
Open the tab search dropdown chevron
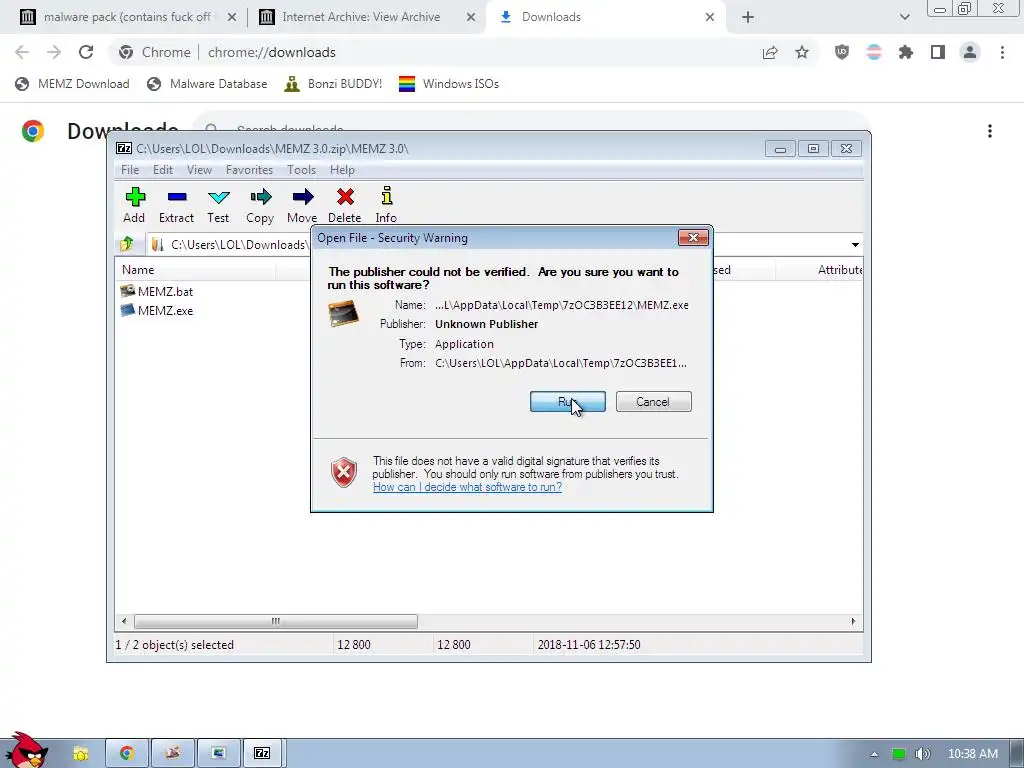[904, 17]
